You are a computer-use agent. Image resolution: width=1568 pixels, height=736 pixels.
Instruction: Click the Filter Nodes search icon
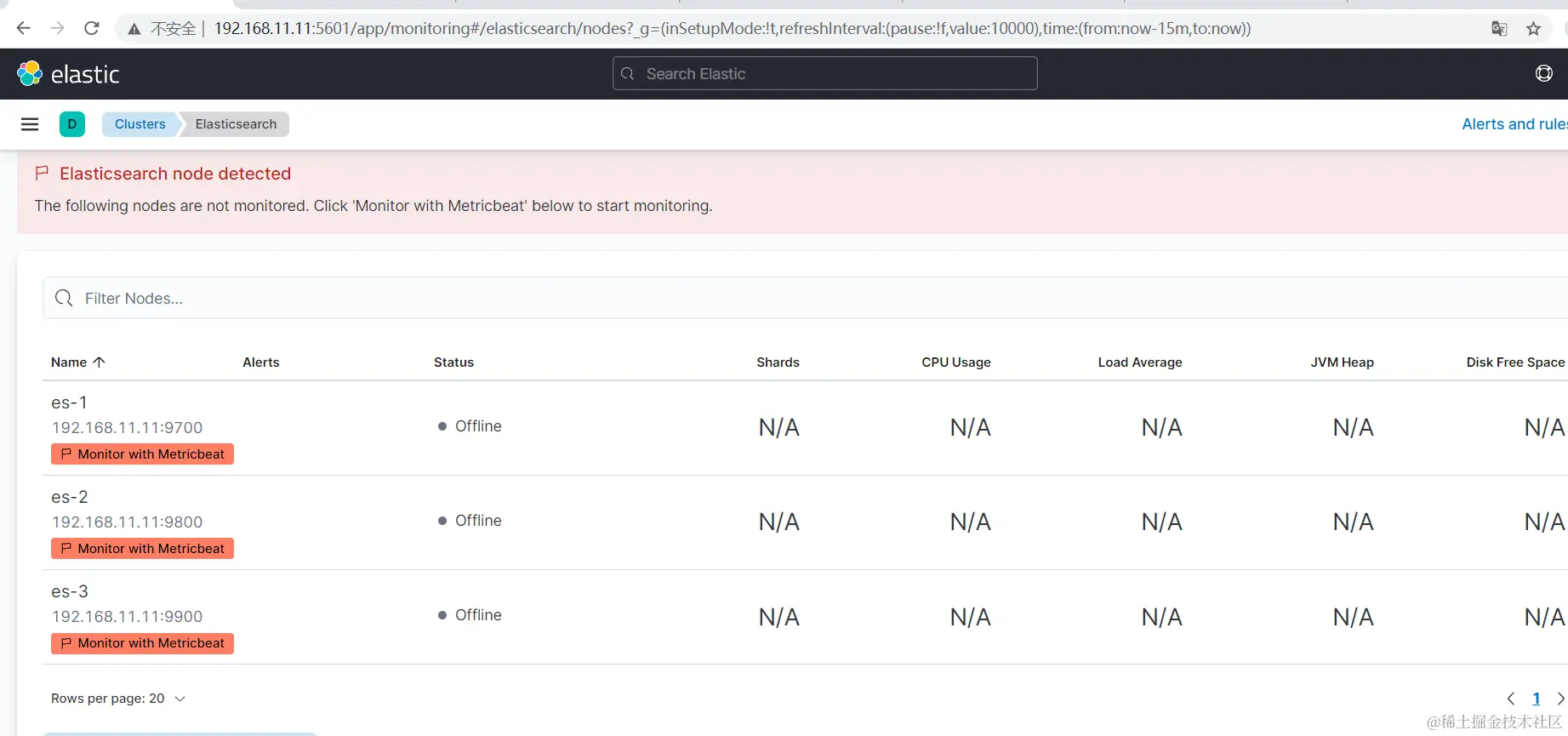(x=64, y=298)
